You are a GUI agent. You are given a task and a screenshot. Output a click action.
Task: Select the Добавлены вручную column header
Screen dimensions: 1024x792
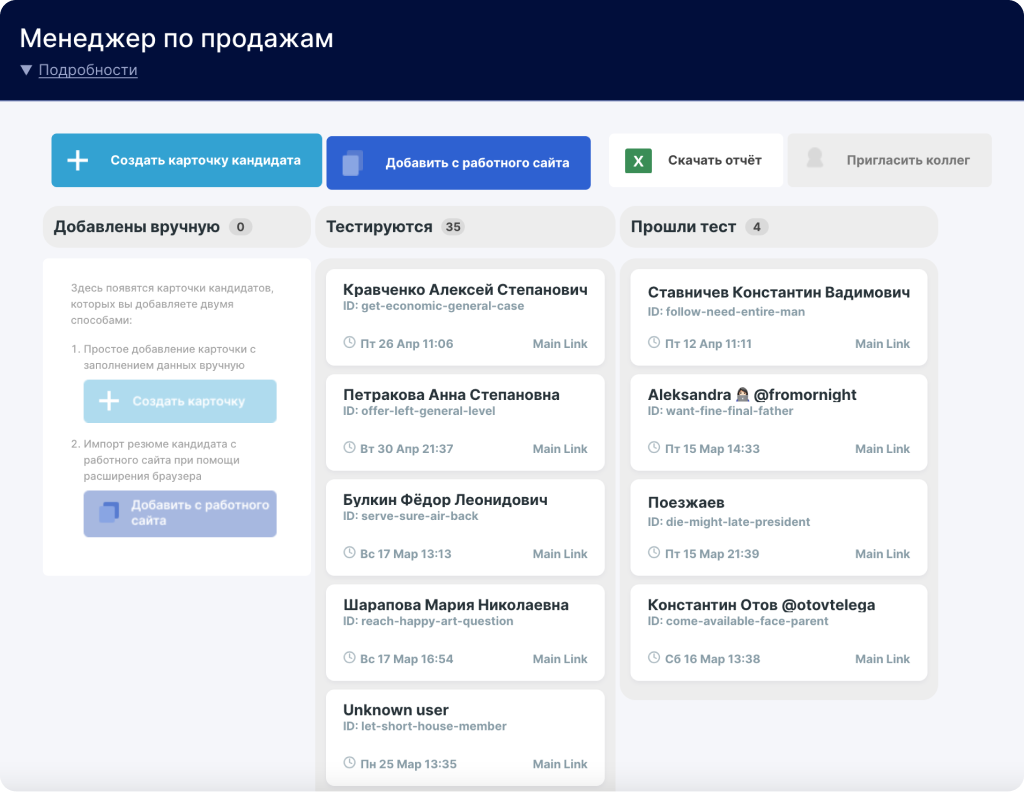[136, 227]
